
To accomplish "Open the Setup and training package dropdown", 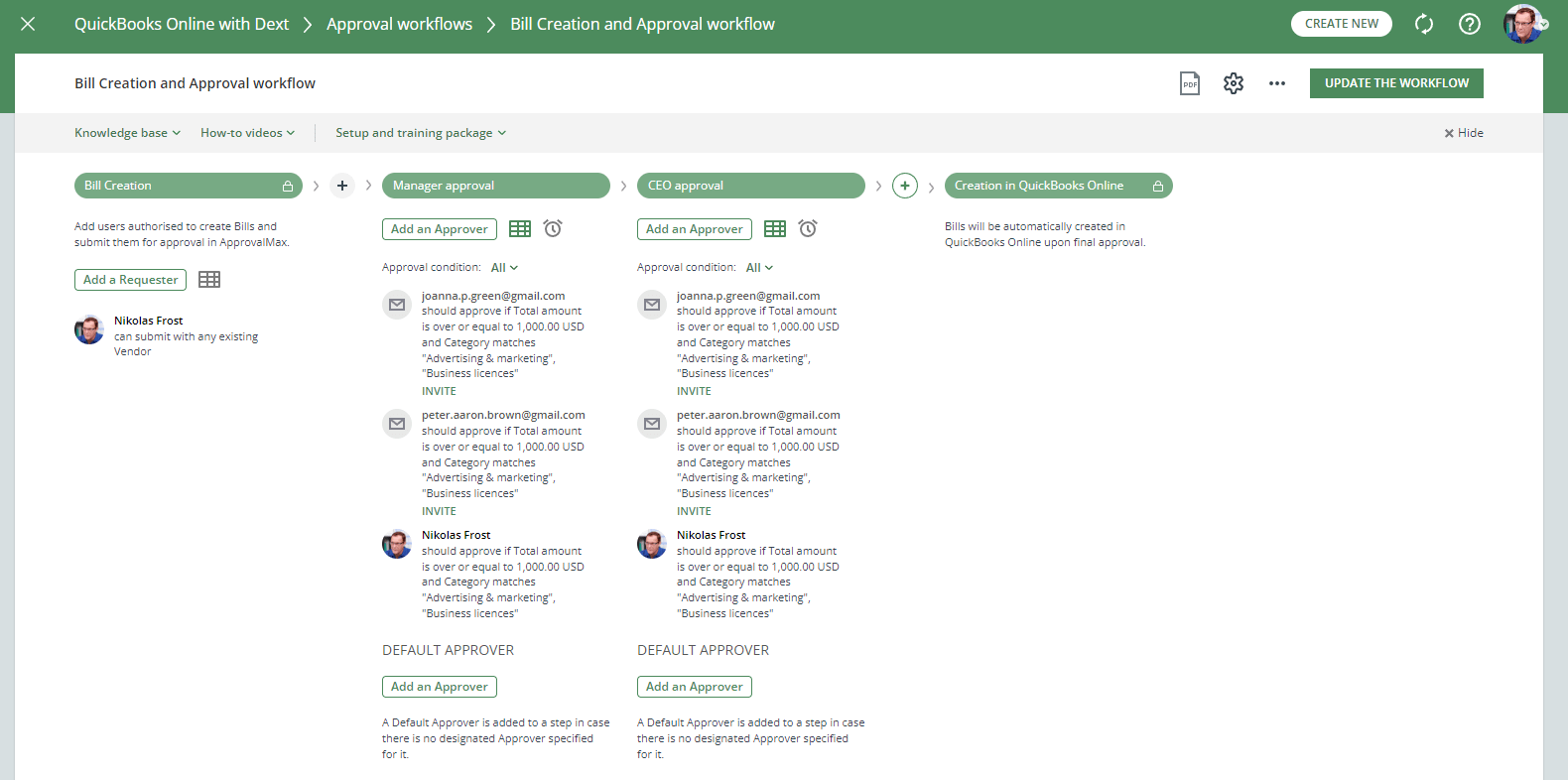I will [421, 133].
